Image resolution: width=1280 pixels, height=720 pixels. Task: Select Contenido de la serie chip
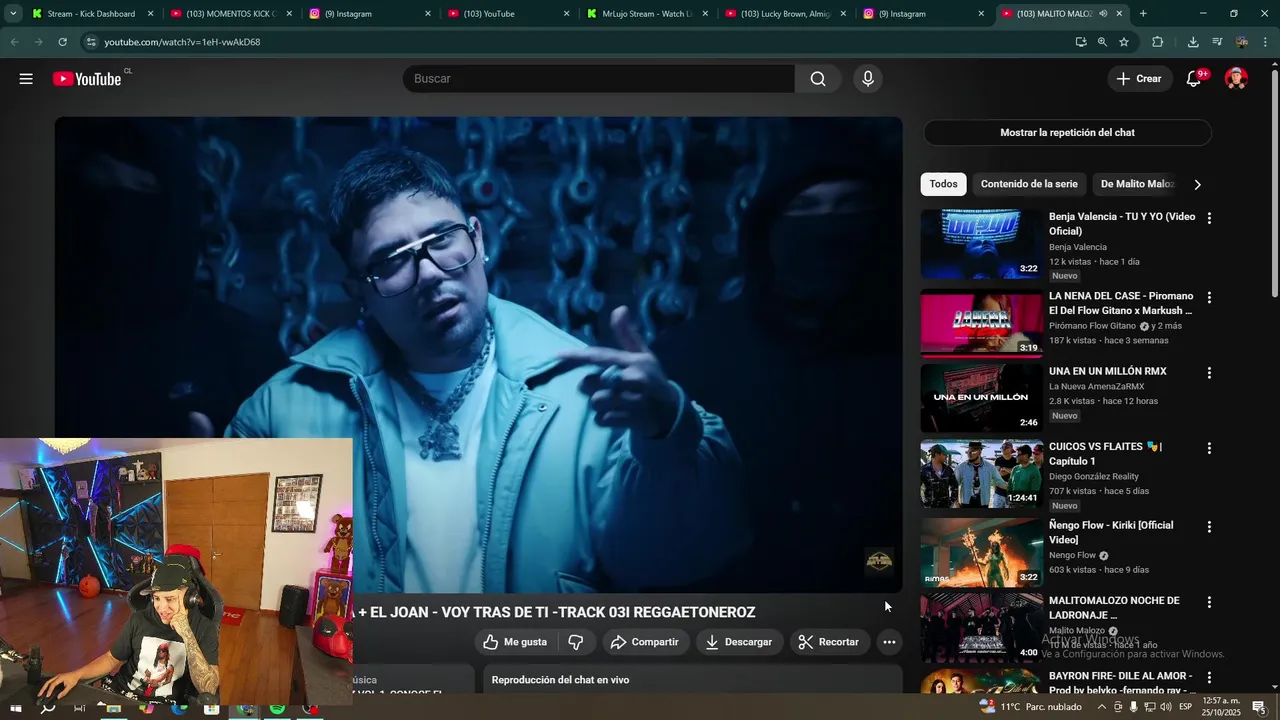(1029, 184)
